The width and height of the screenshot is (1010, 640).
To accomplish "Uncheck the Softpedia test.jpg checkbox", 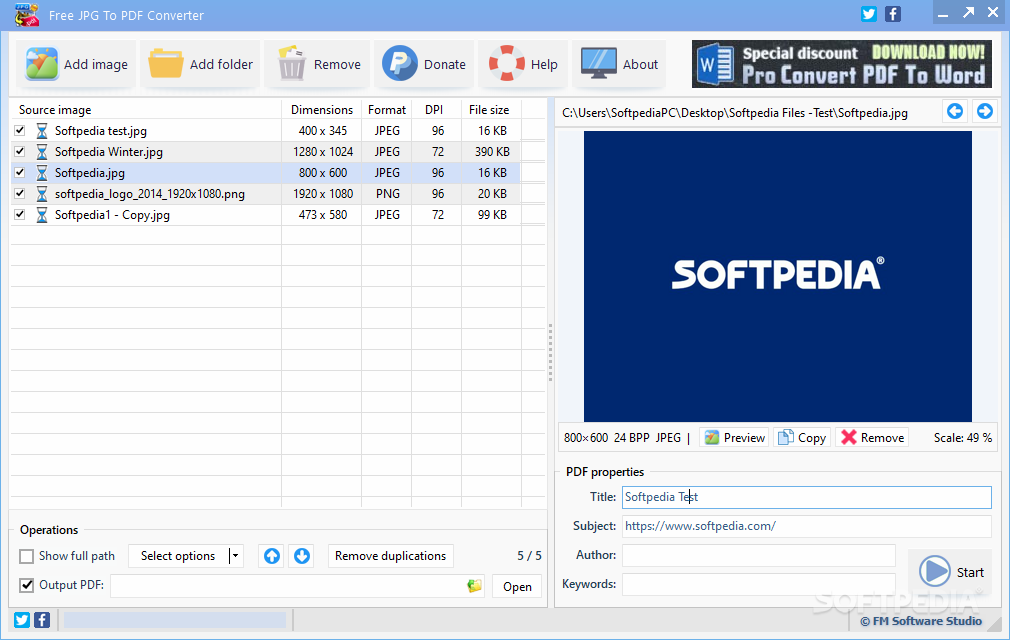I will (20, 131).
